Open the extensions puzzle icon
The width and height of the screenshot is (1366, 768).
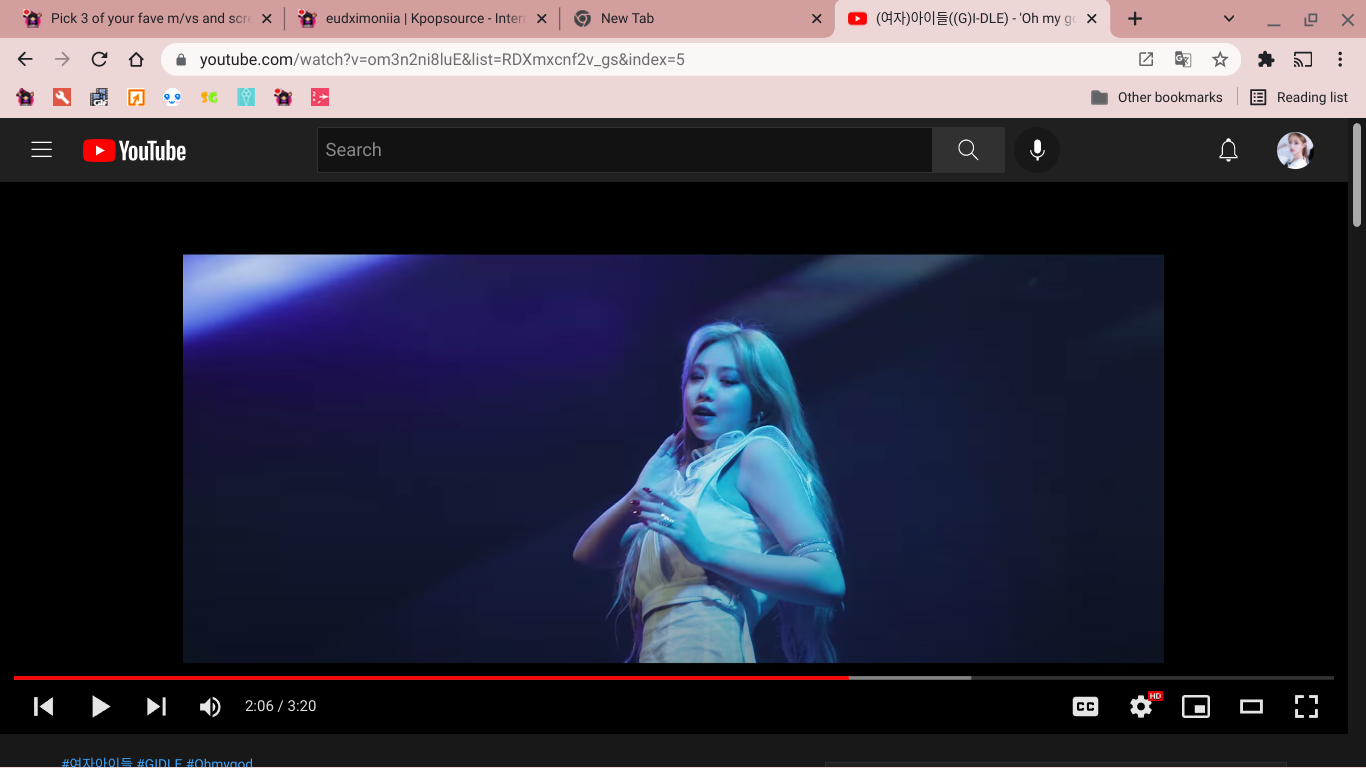[x=1266, y=59]
